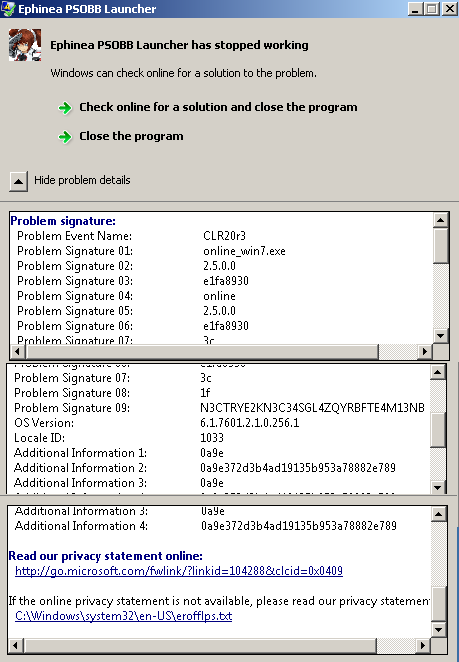Screen dimensions: 459x662
Task: Click up arrow of top details pane scrollbar
Action: coord(440,220)
